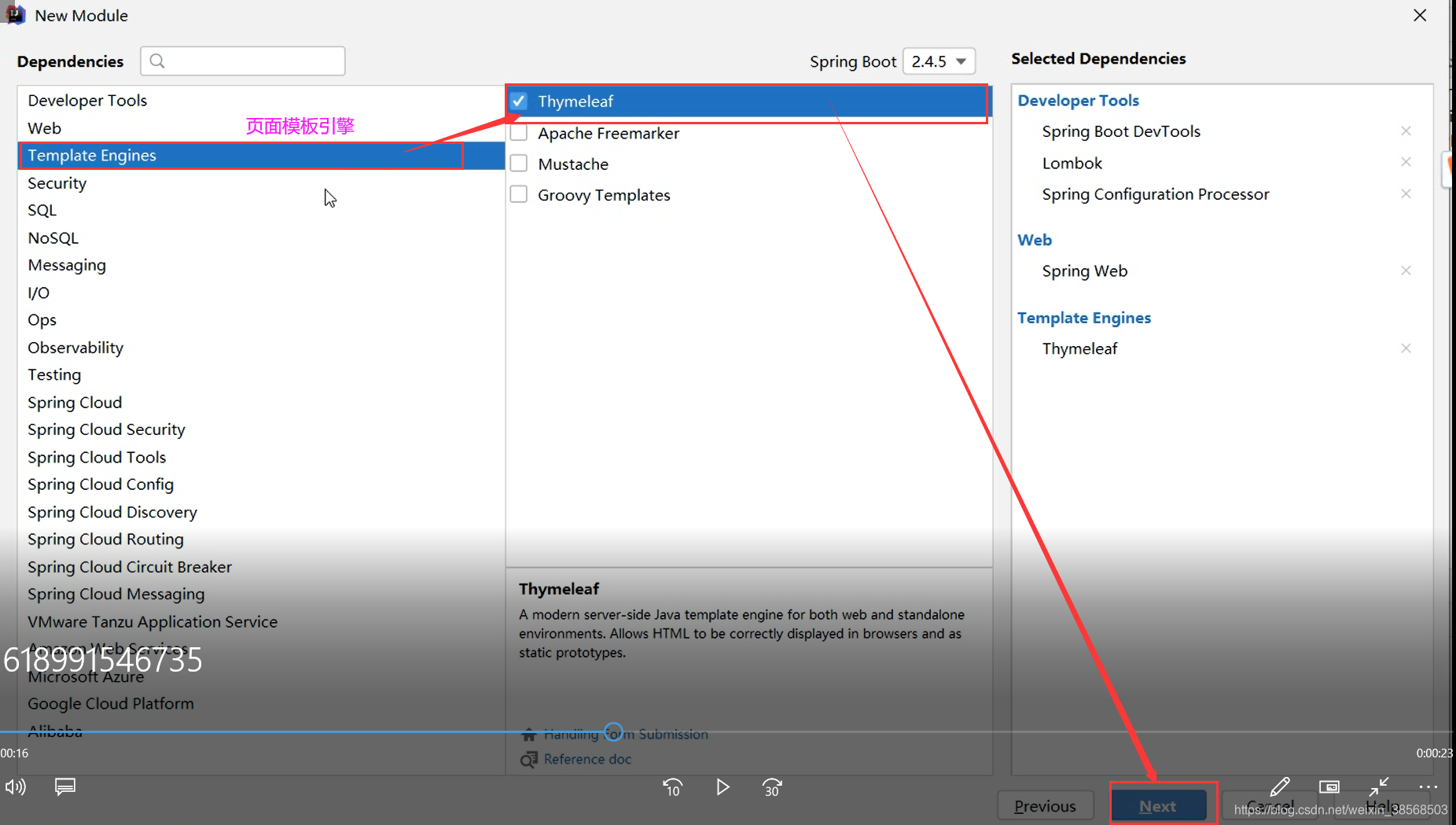1456x825 pixels.
Task: Select Spring Cloud Tools category
Action: [x=261, y=457]
